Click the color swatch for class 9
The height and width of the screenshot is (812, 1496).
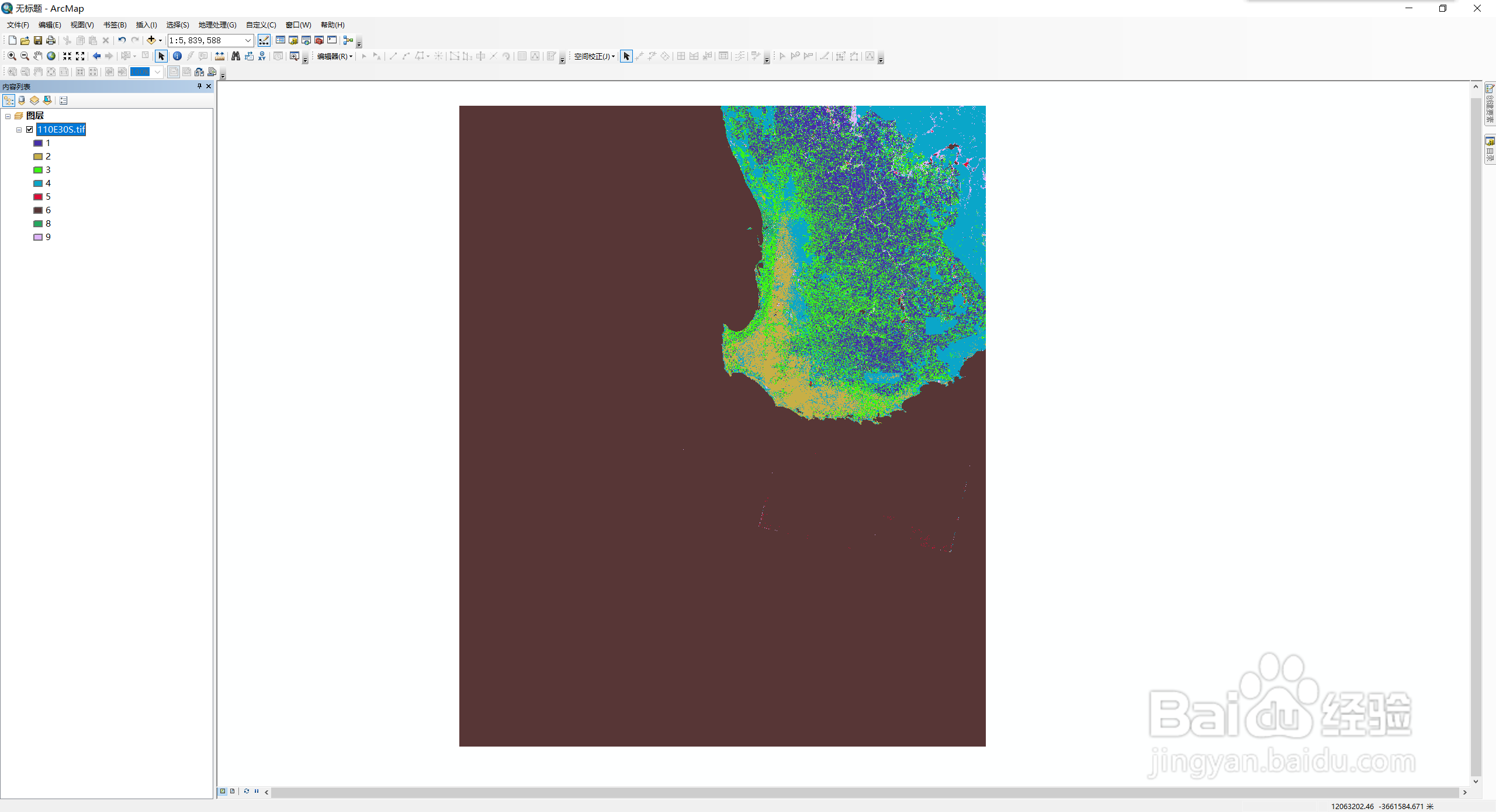coord(38,237)
